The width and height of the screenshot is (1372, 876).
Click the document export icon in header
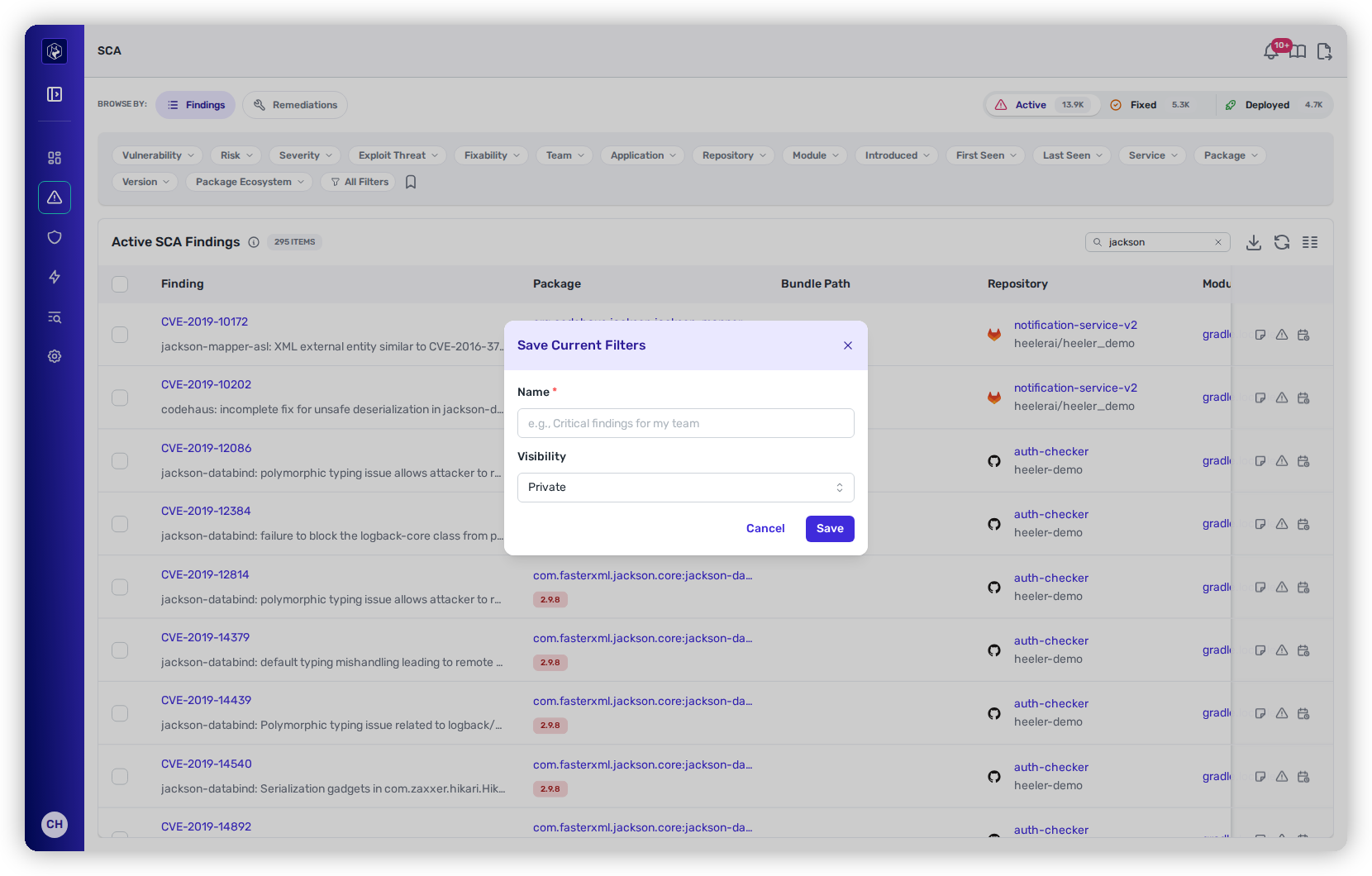(x=1324, y=52)
